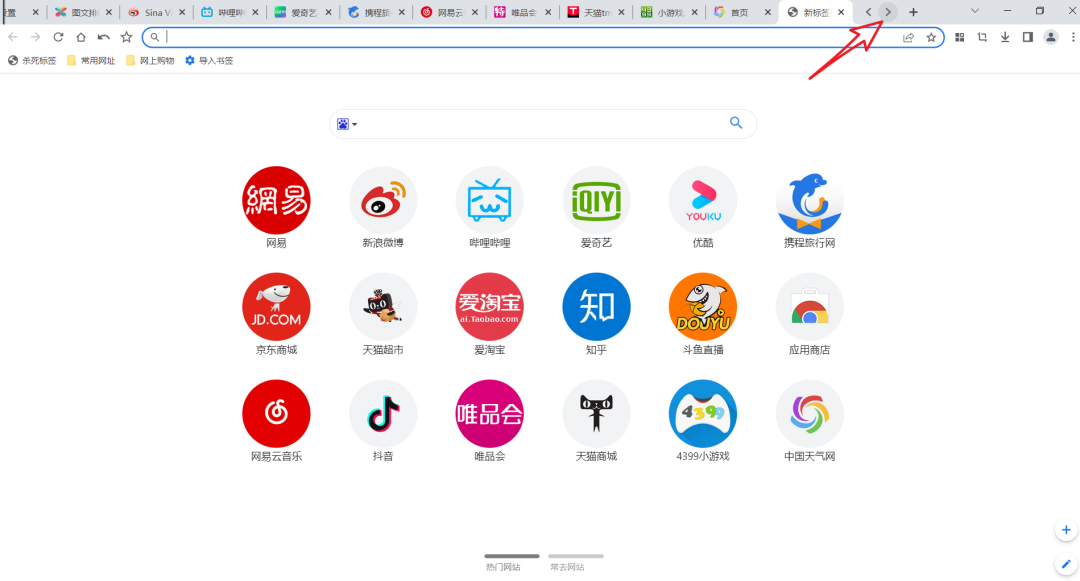Go forward with the forward arrow
This screenshot has height=581, width=1080.
click(35, 37)
